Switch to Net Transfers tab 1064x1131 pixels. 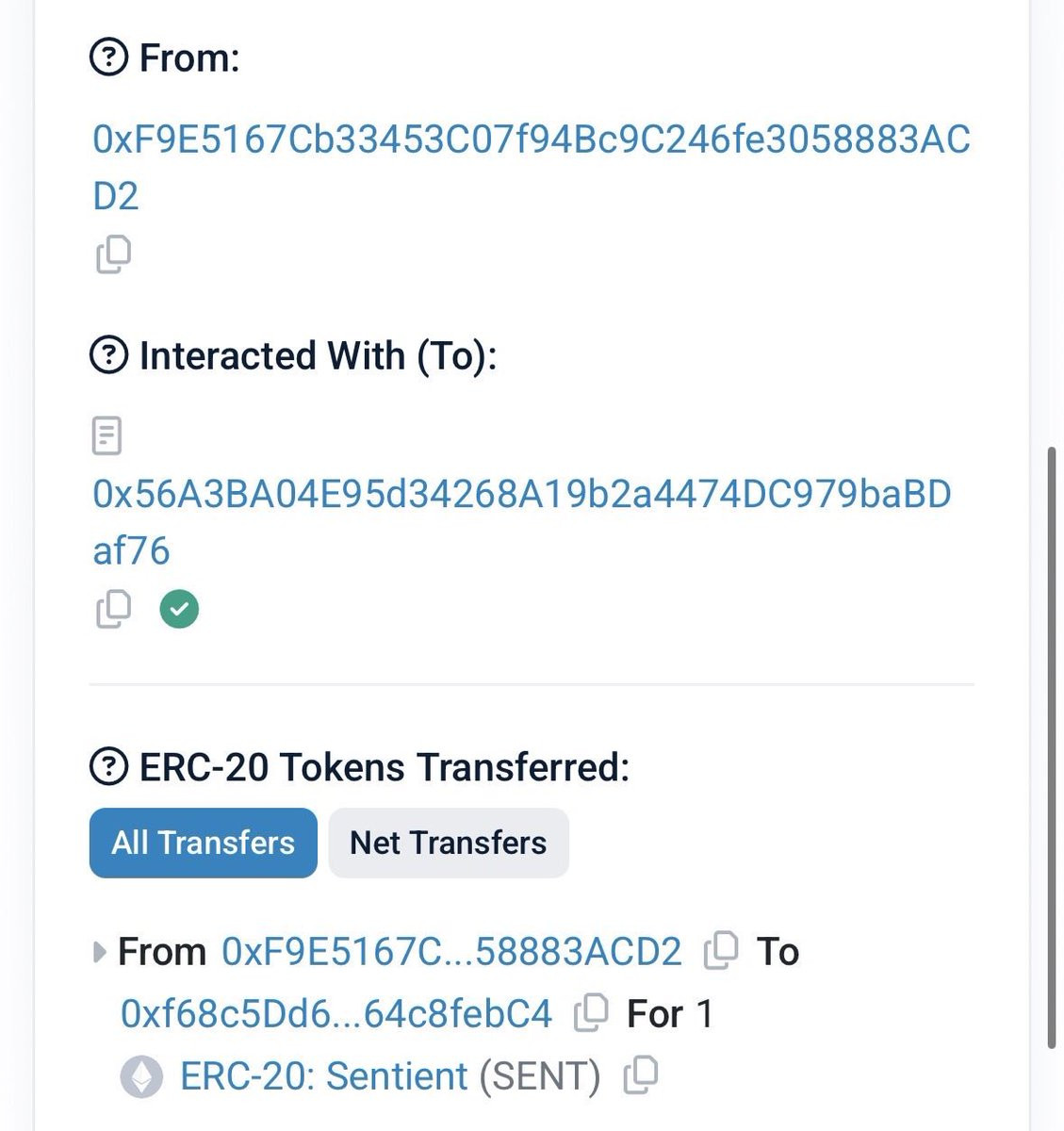point(449,843)
